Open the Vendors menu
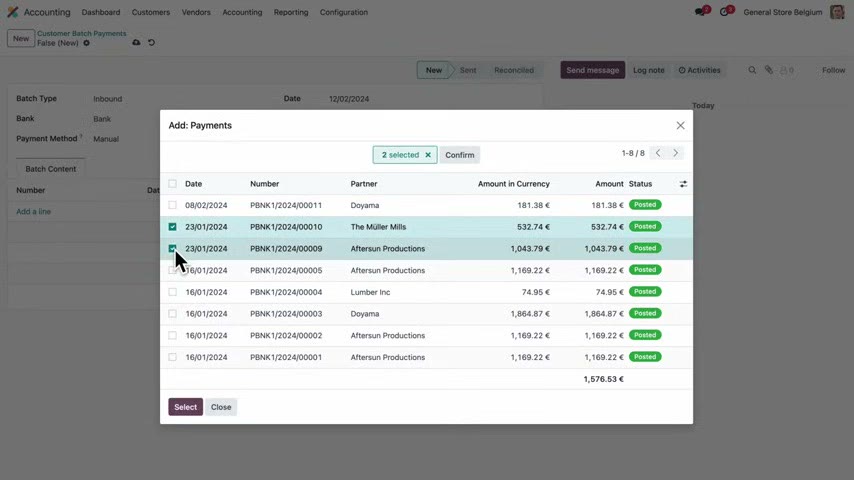This screenshot has width=854, height=480. [196, 12]
